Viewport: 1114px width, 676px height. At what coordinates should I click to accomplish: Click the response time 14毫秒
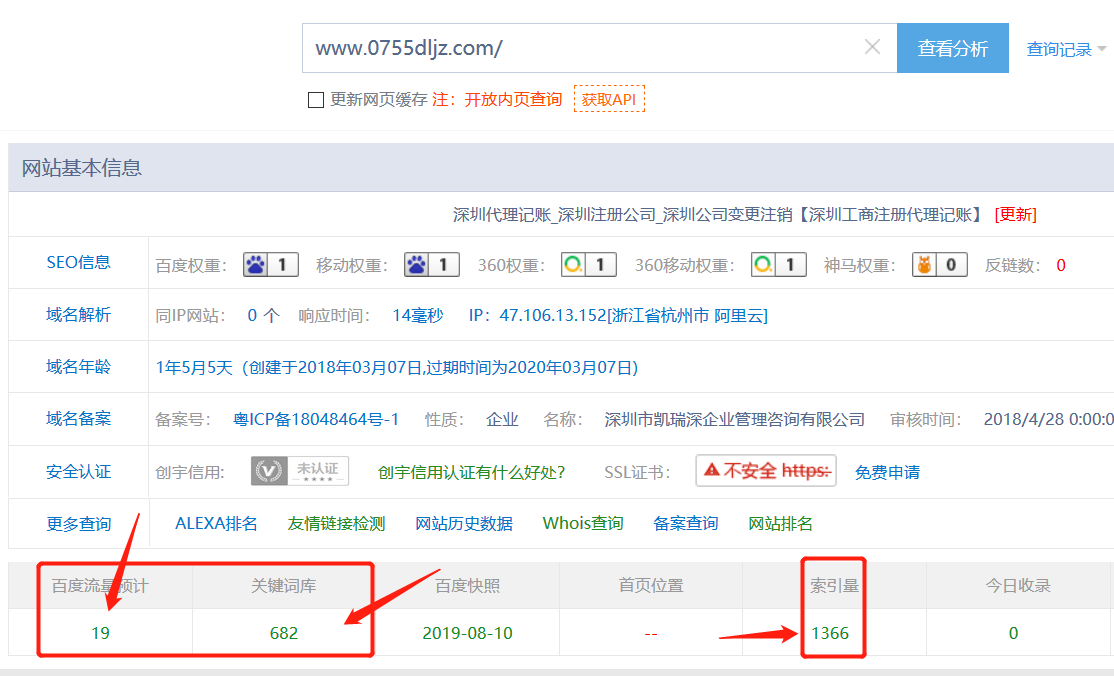pyautogui.click(x=418, y=316)
